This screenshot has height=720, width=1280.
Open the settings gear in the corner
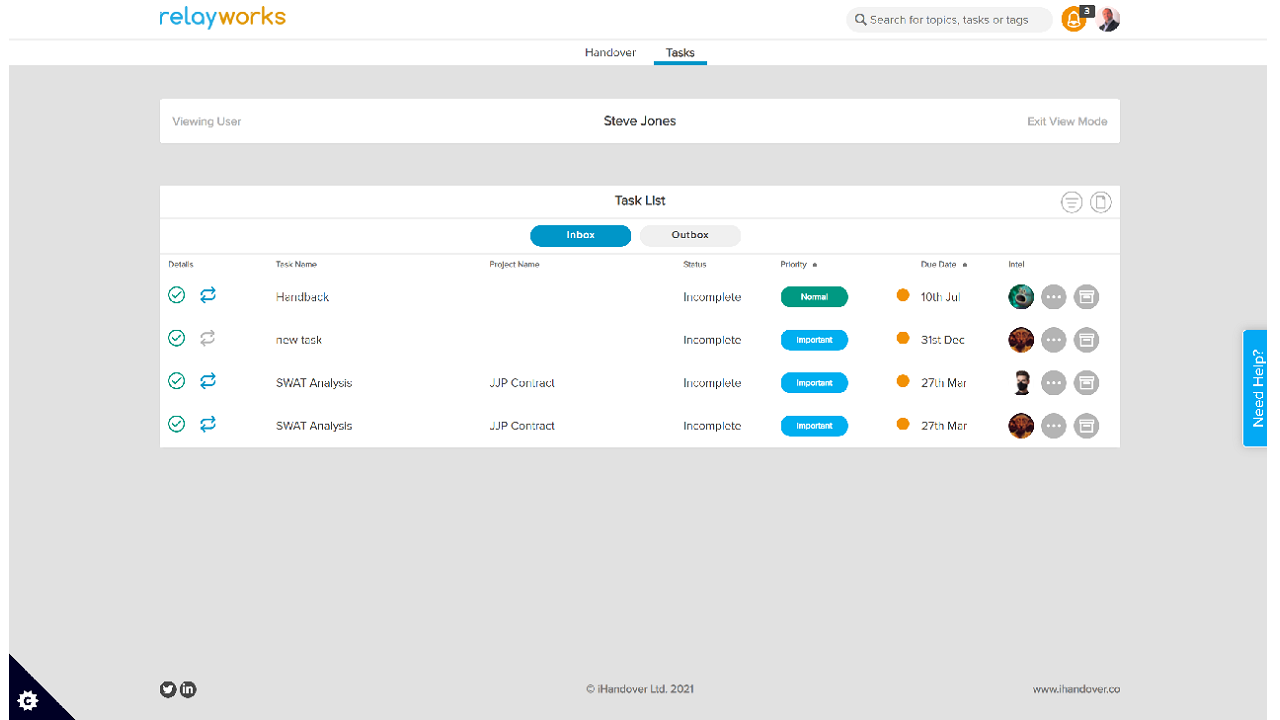28,700
